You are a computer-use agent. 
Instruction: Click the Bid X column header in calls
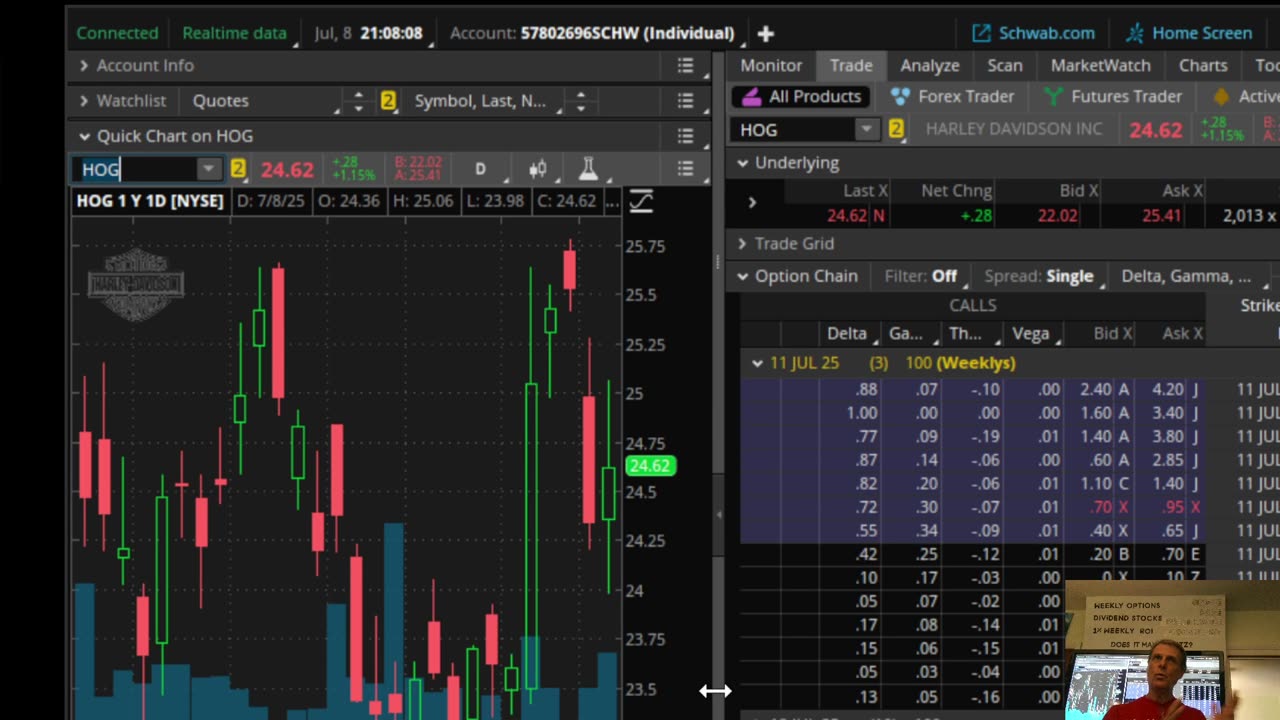[x=1112, y=334]
